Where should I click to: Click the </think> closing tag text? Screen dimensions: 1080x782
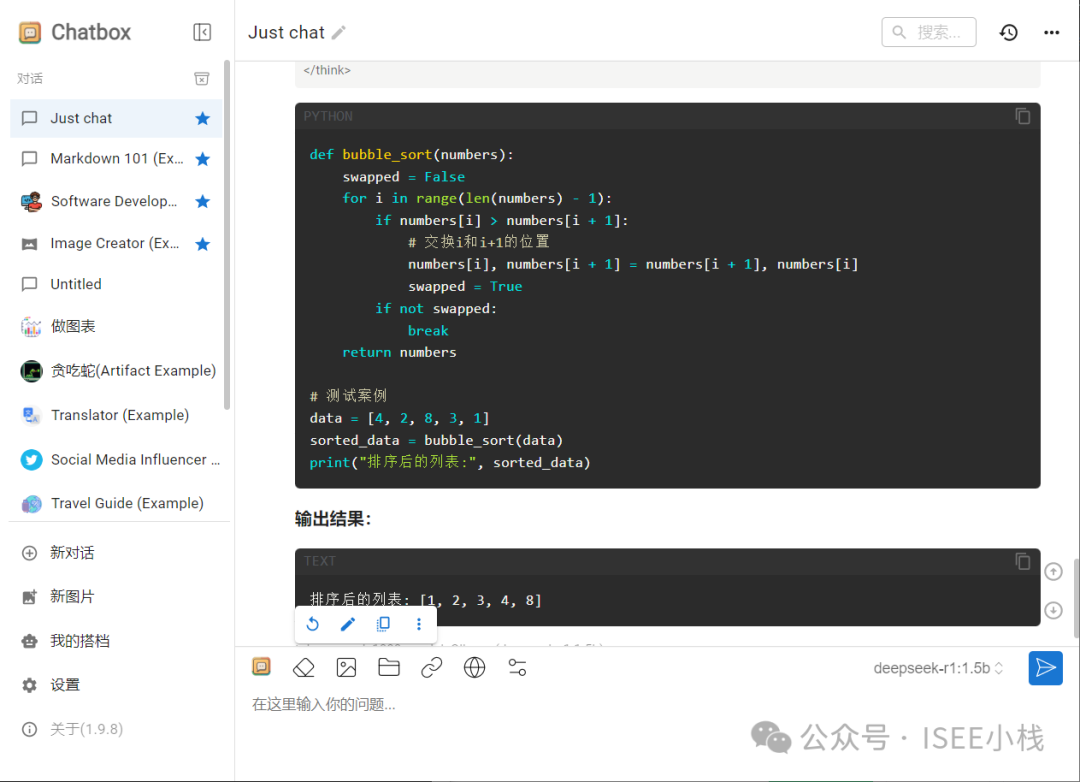[327, 70]
